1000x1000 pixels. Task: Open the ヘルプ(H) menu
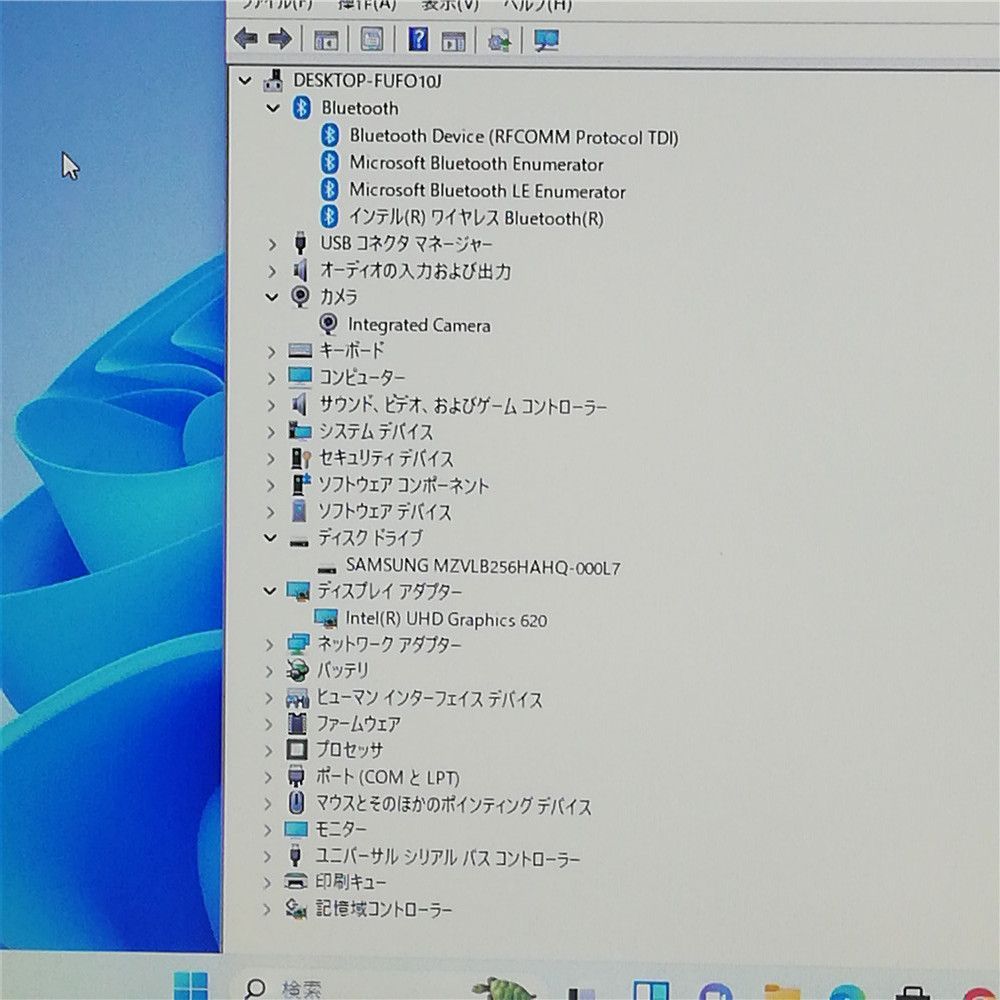point(537,5)
